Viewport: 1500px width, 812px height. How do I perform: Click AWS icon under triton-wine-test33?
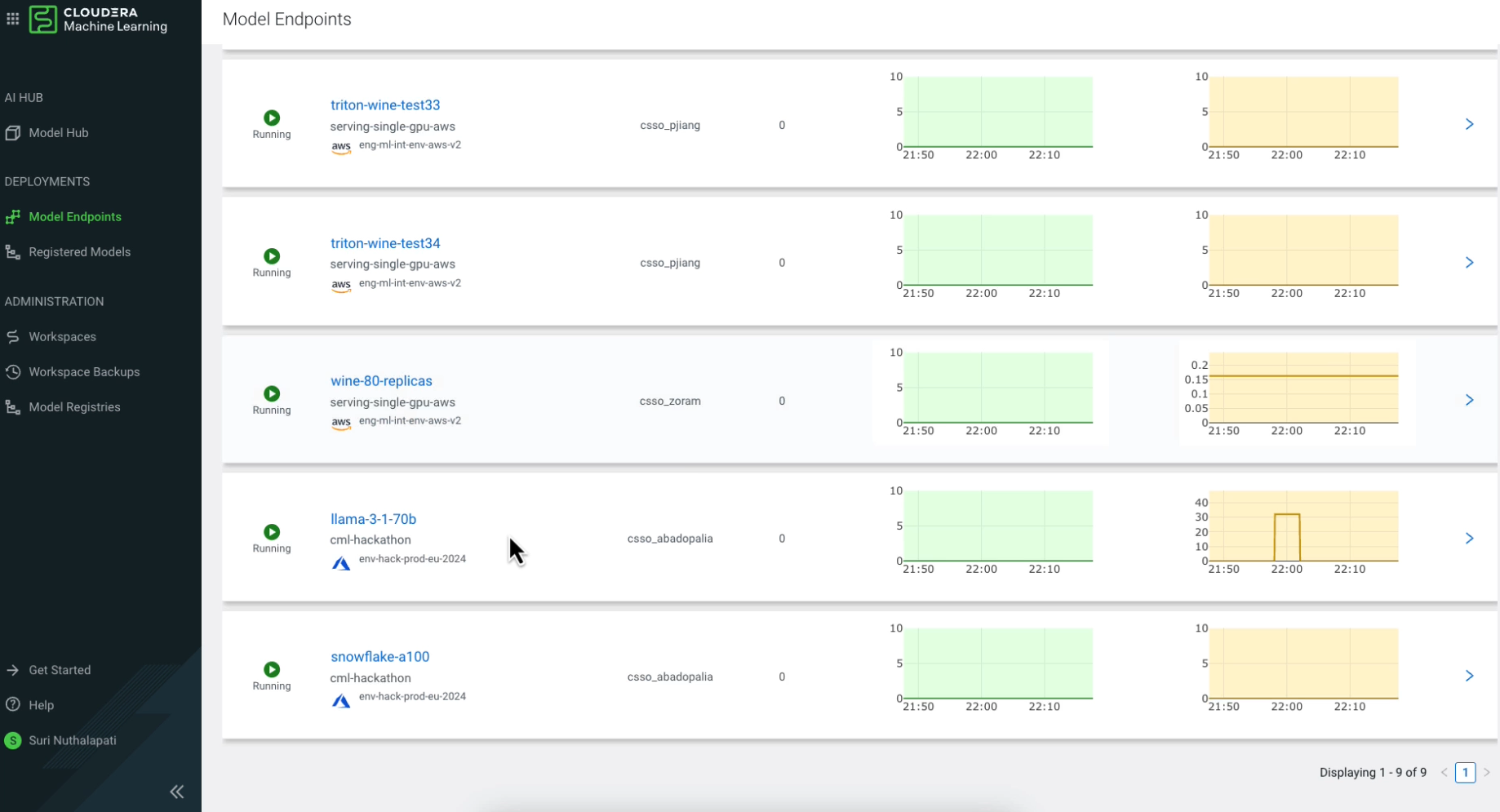341,147
